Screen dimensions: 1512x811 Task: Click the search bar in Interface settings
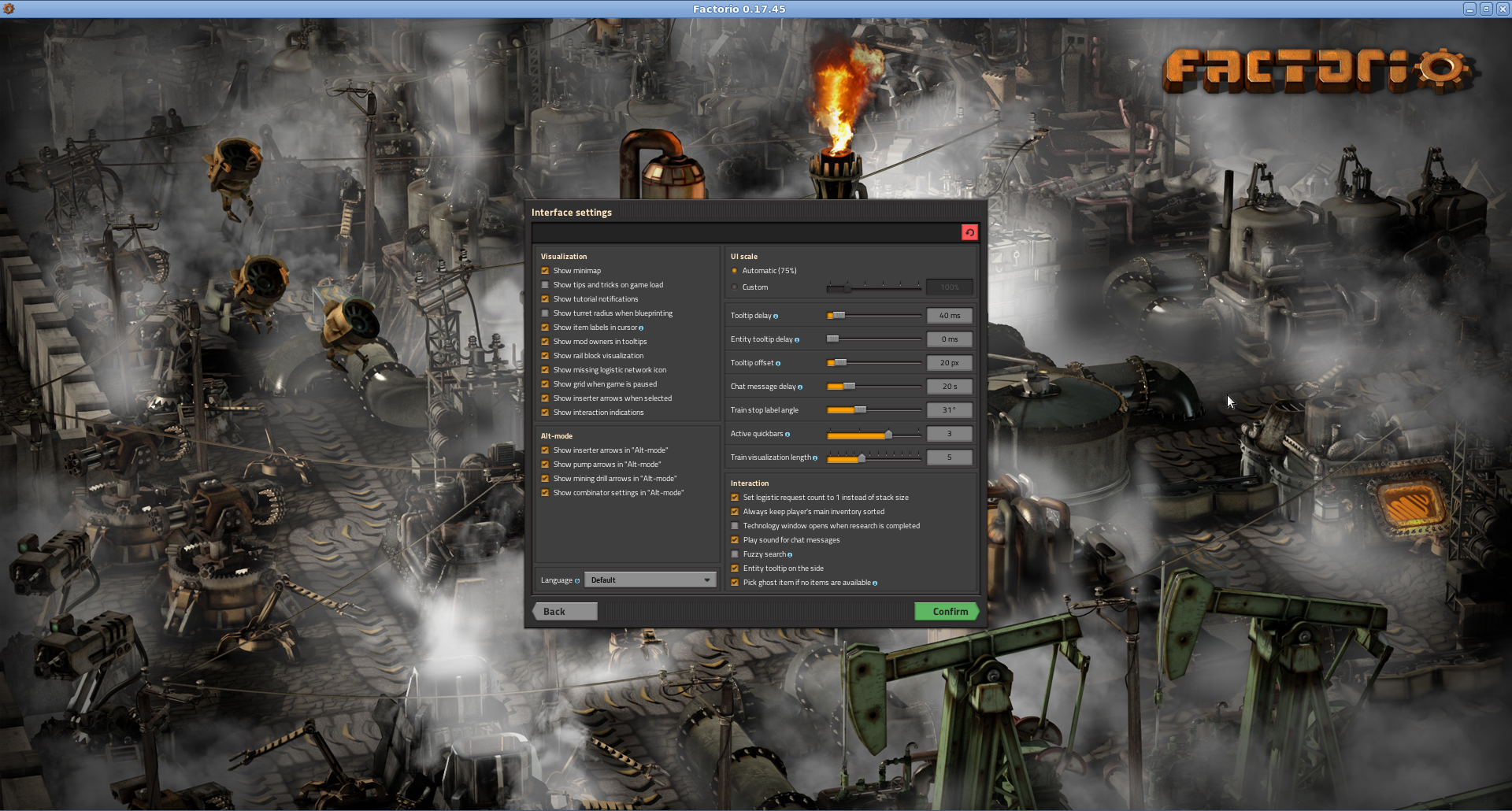(x=746, y=232)
